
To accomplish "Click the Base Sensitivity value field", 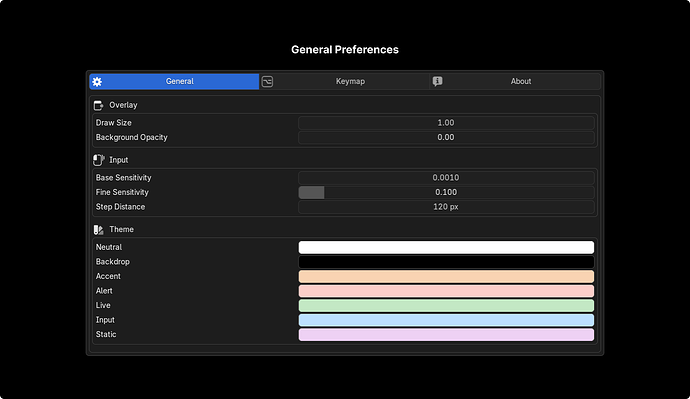I will pyautogui.click(x=446, y=178).
